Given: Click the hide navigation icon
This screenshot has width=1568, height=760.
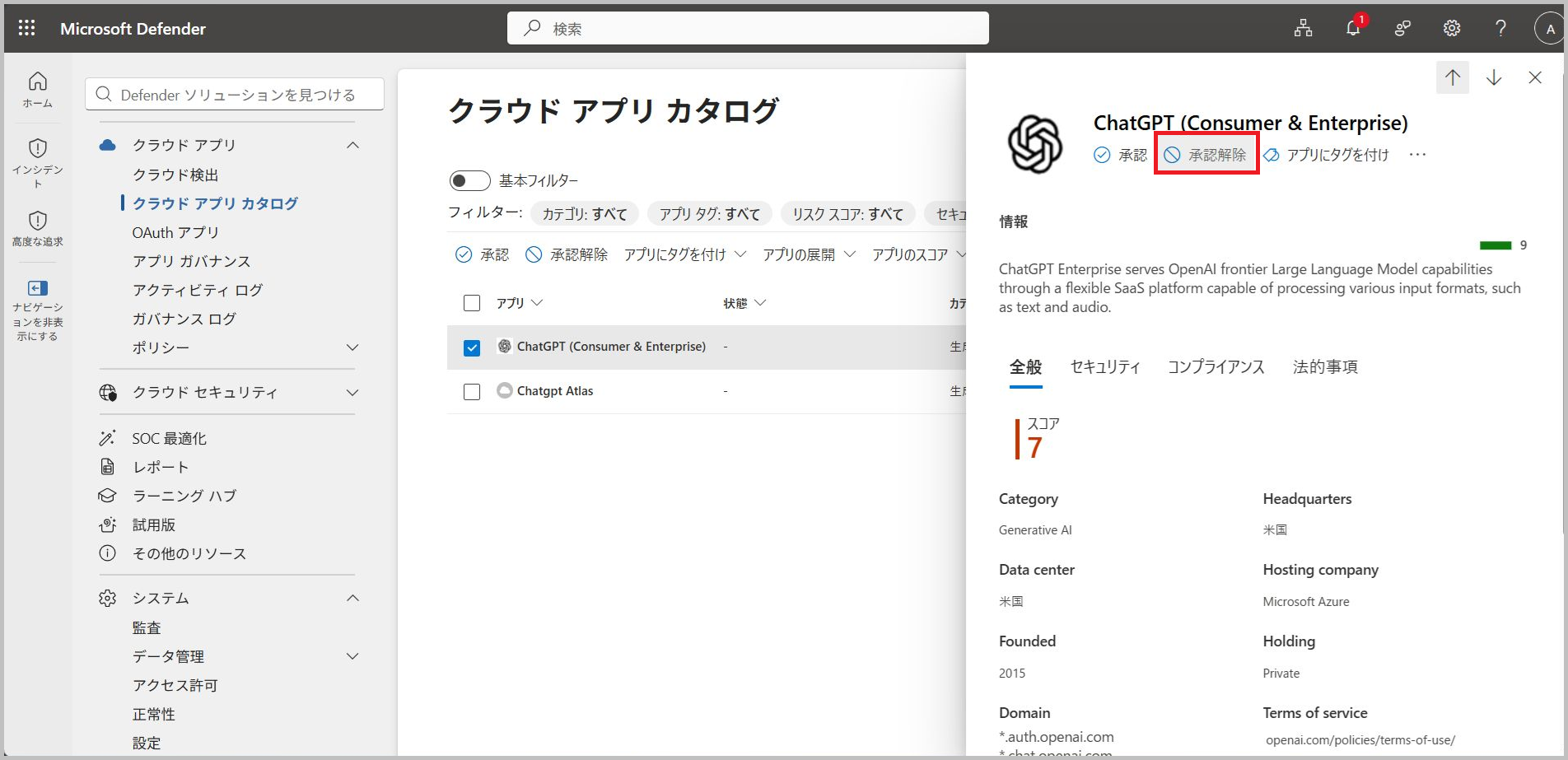Looking at the screenshot, I should 38,309.
